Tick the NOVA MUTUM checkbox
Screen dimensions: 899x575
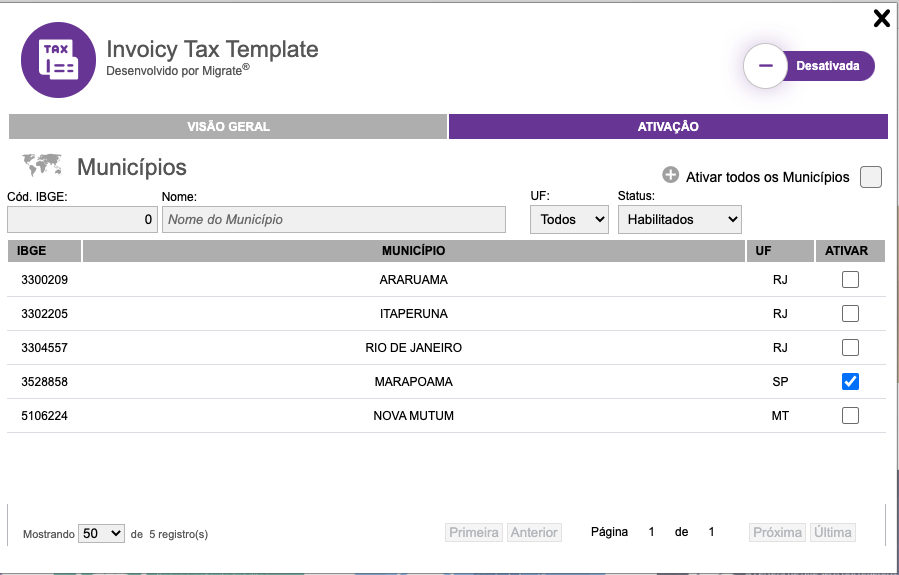click(x=850, y=416)
